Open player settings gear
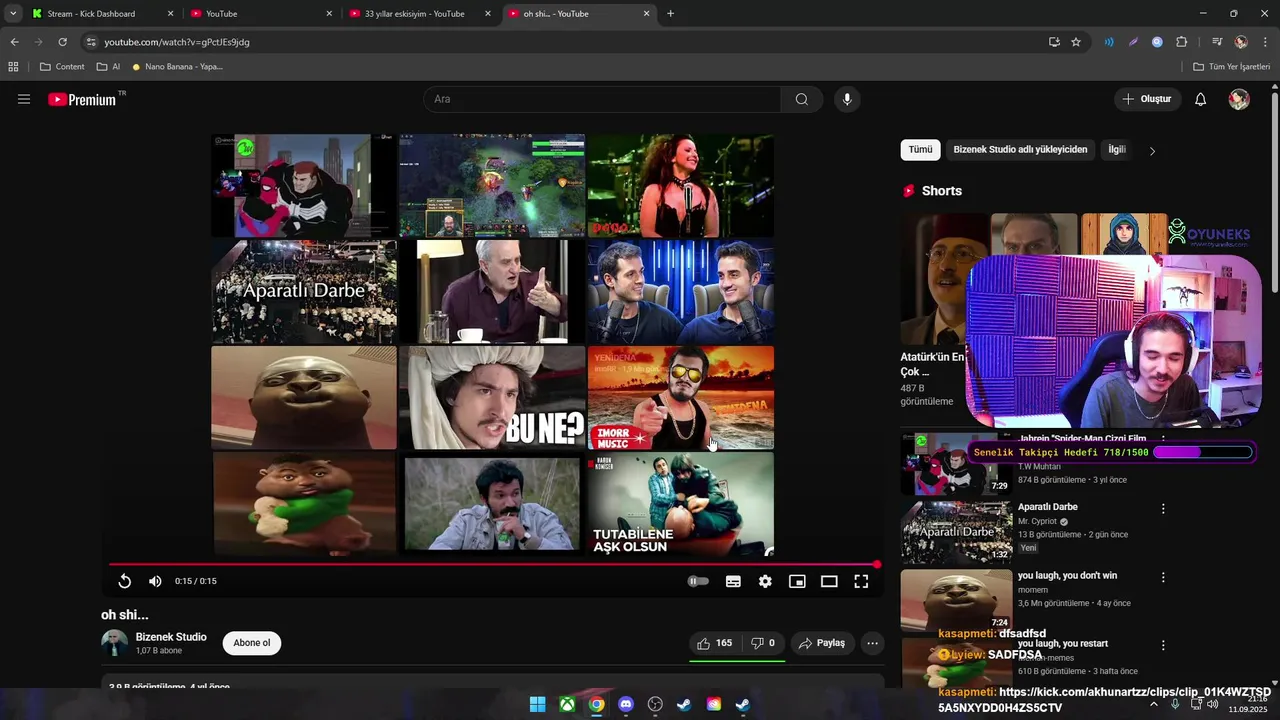This screenshot has height=720, width=1280. [x=765, y=581]
